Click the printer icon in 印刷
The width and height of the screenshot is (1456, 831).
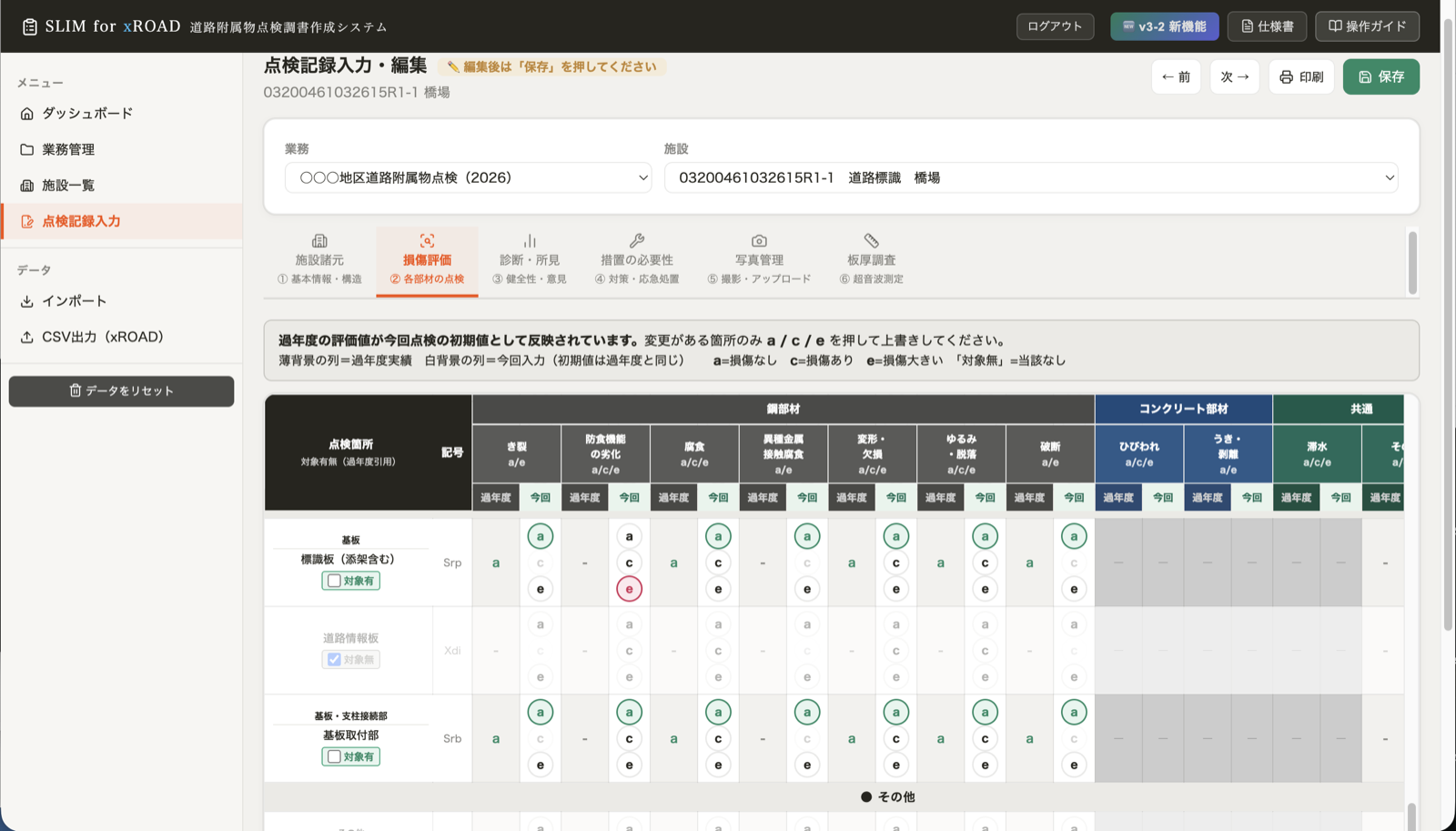1286,77
